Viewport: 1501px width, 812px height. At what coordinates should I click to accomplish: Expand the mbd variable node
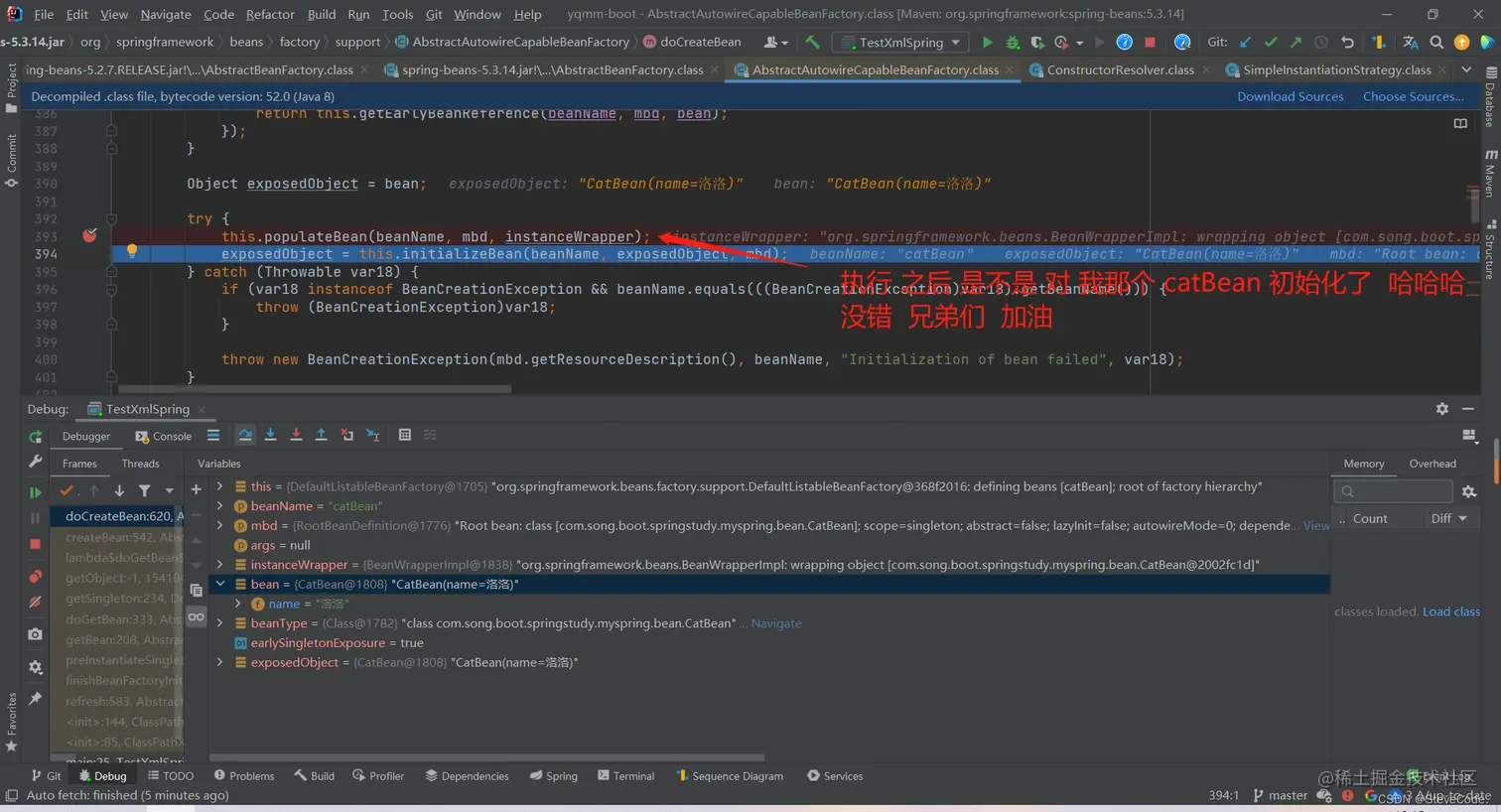click(x=219, y=525)
